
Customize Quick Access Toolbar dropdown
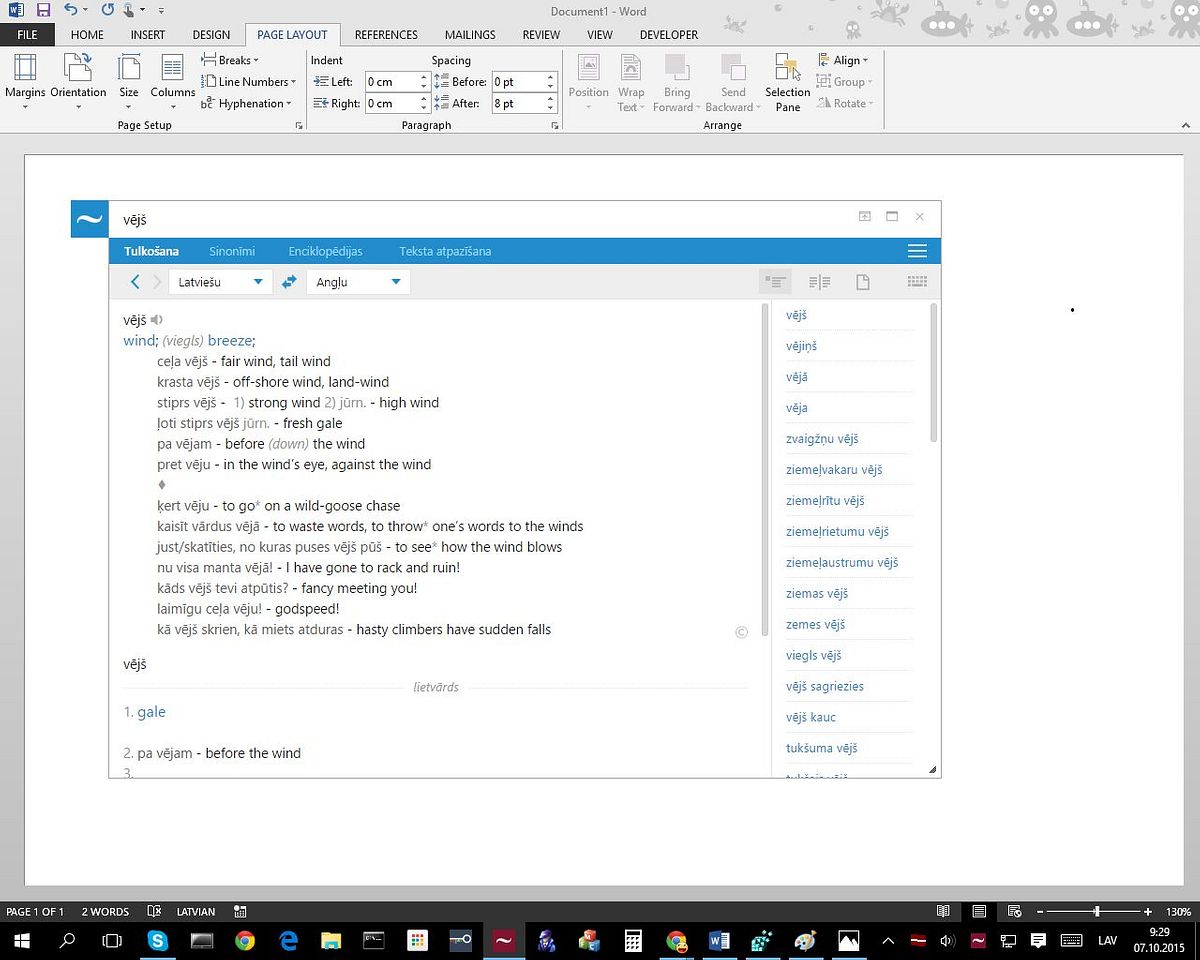162,10
